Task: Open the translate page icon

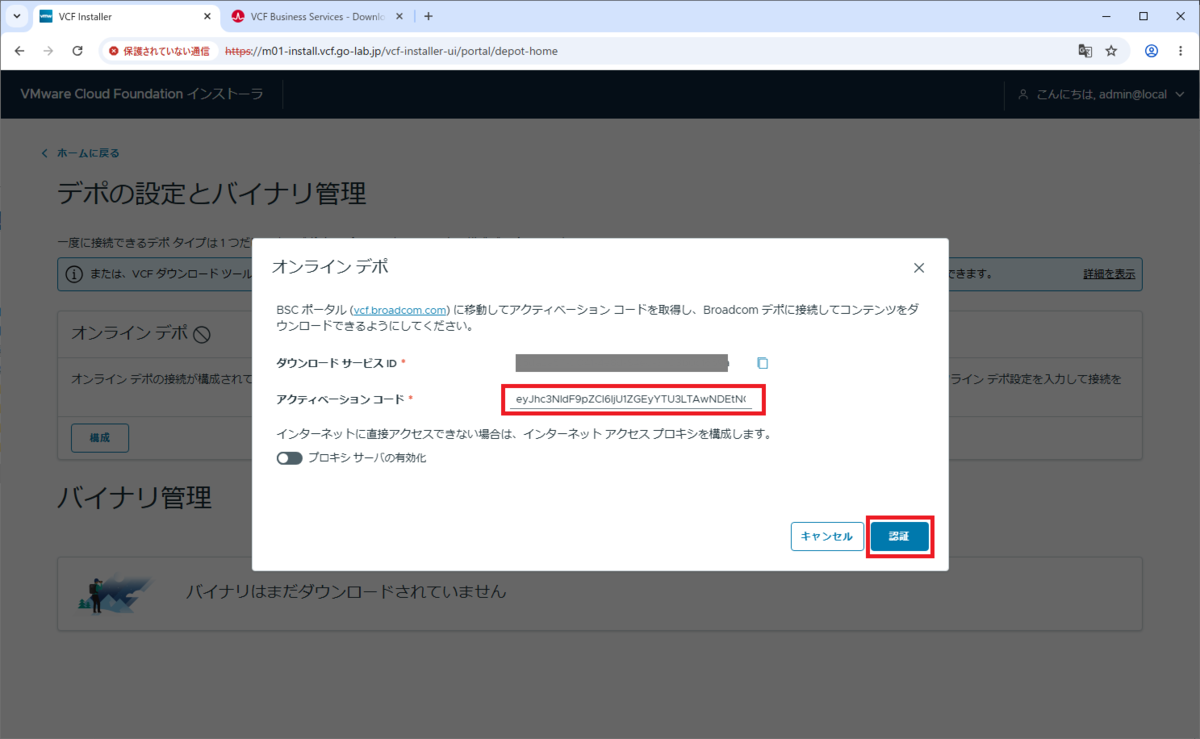Action: tap(1085, 51)
